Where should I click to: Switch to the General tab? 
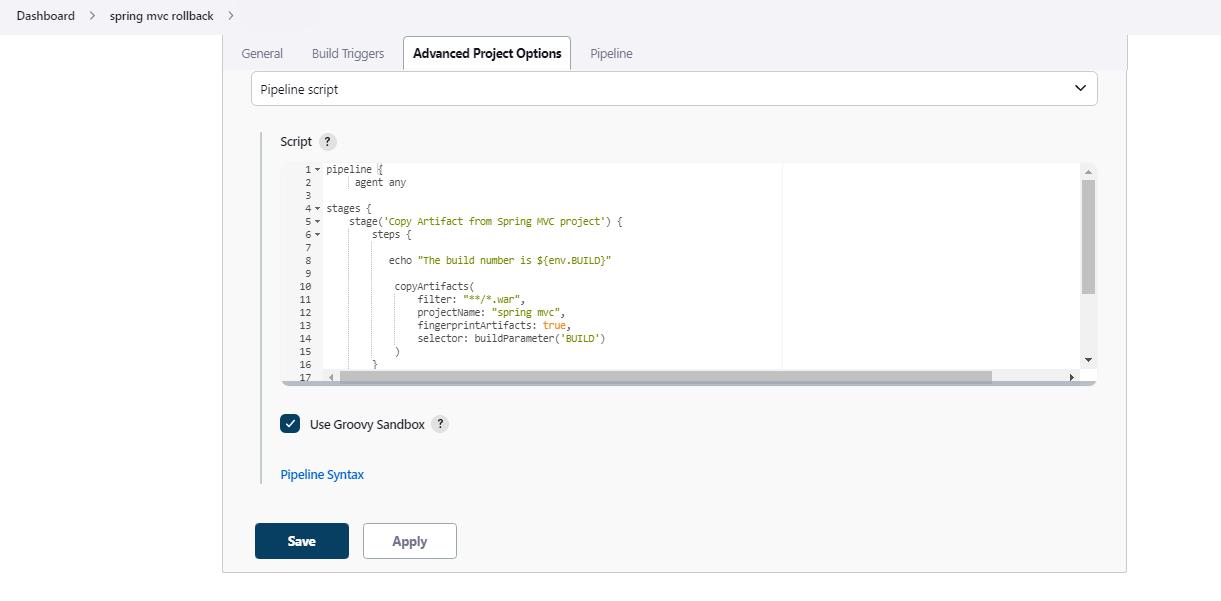[262, 54]
